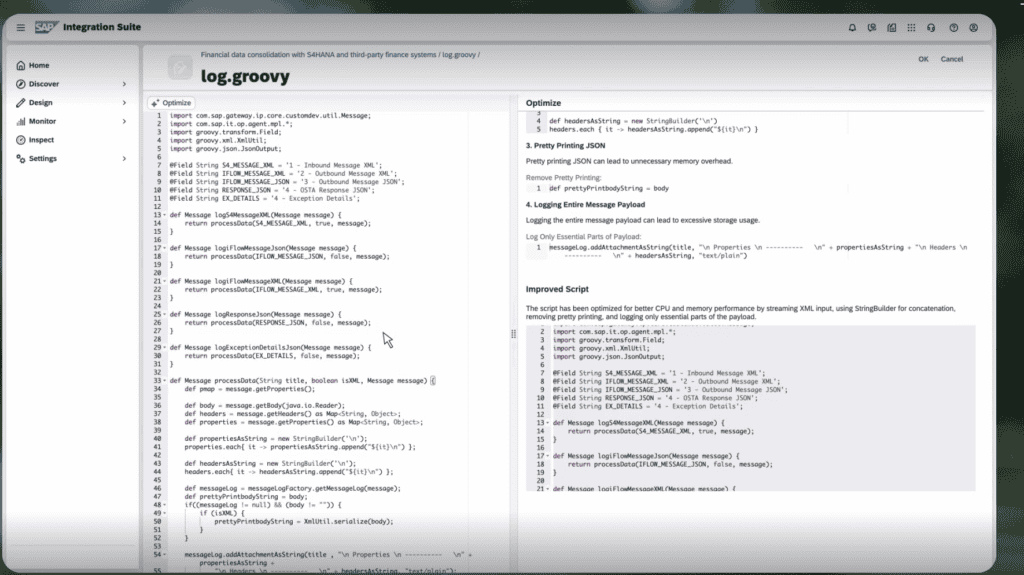Click left editor 'def pmap = message.getProperties();' line
The width and height of the screenshot is (1024, 575).
pyautogui.click(x=249, y=389)
